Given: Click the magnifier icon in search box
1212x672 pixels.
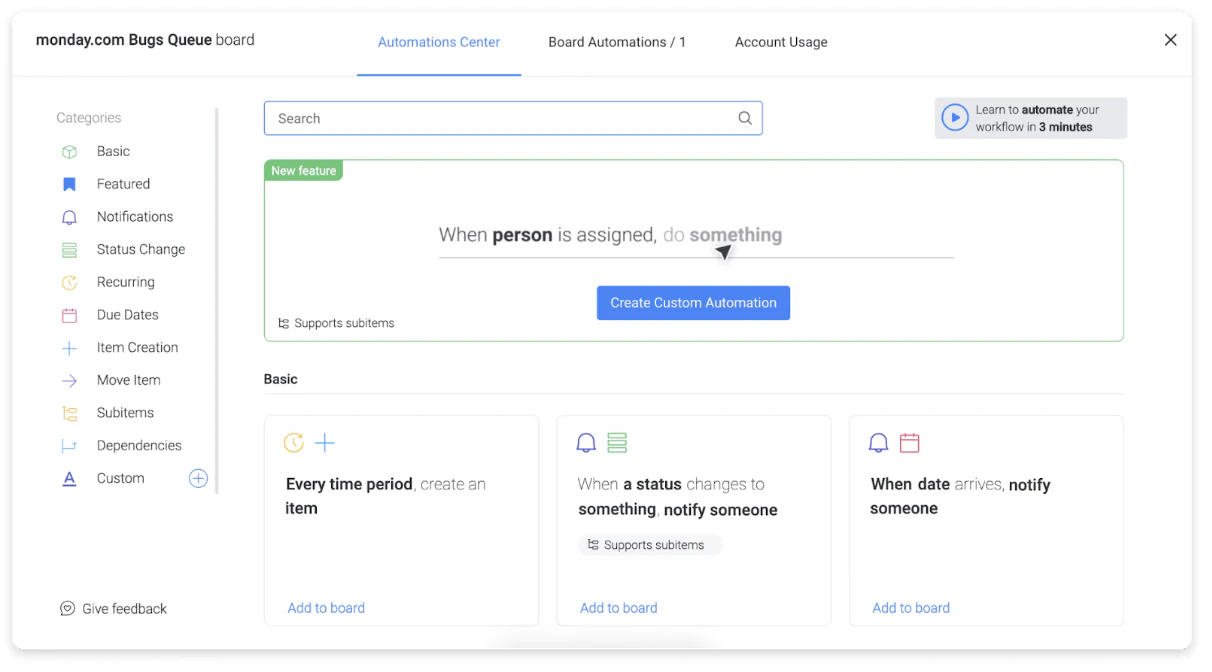Looking at the screenshot, I should pos(745,118).
